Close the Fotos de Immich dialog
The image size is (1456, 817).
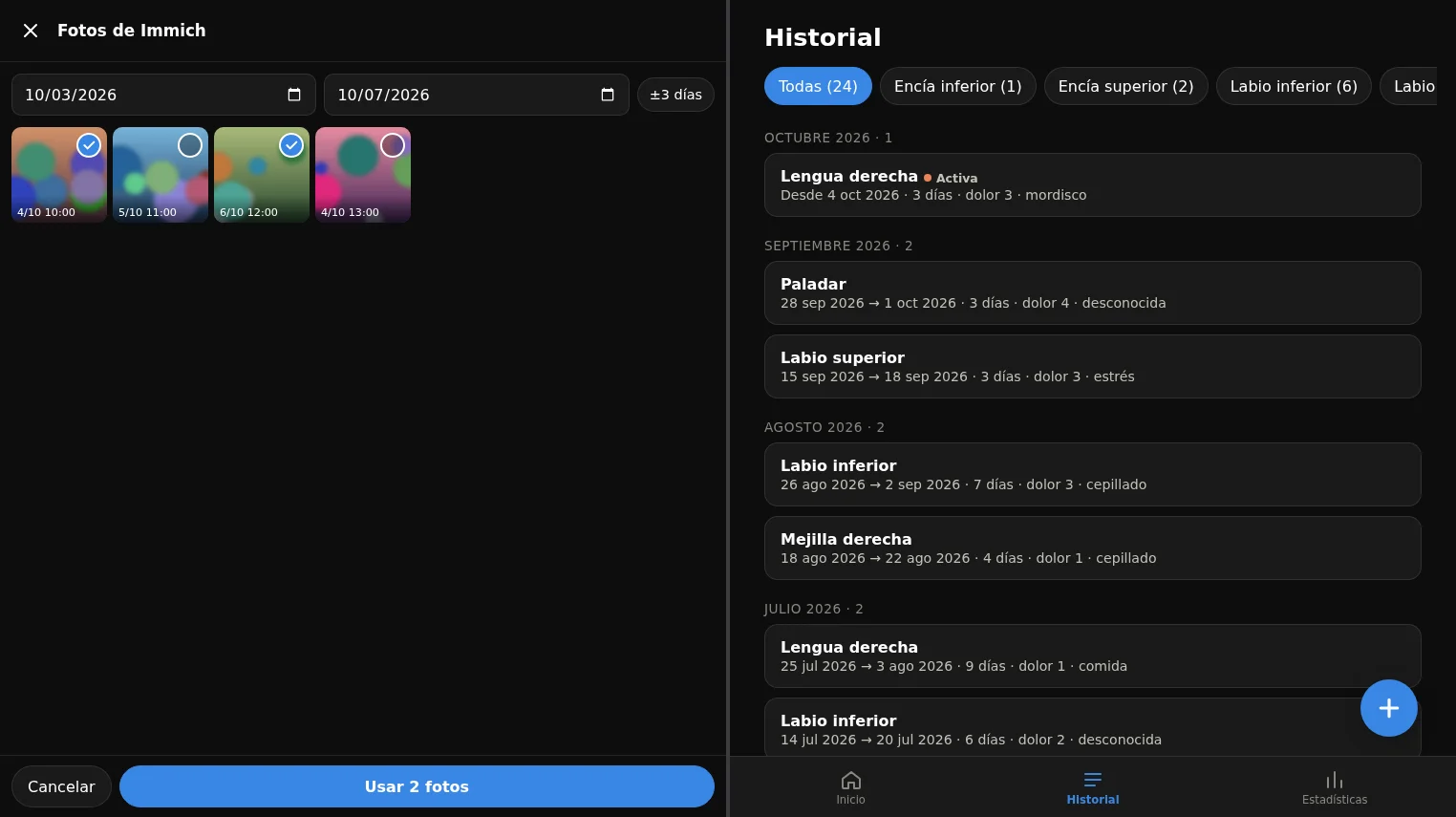coord(31,31)
